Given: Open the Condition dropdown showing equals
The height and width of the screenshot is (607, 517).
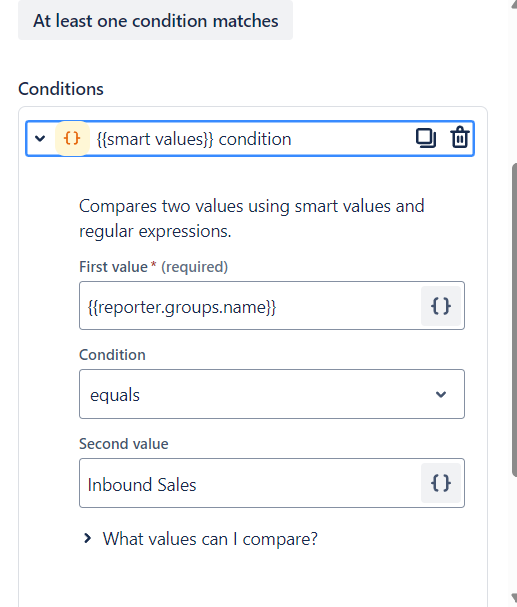Looking at the screenshot, I should tap(272, 394).
